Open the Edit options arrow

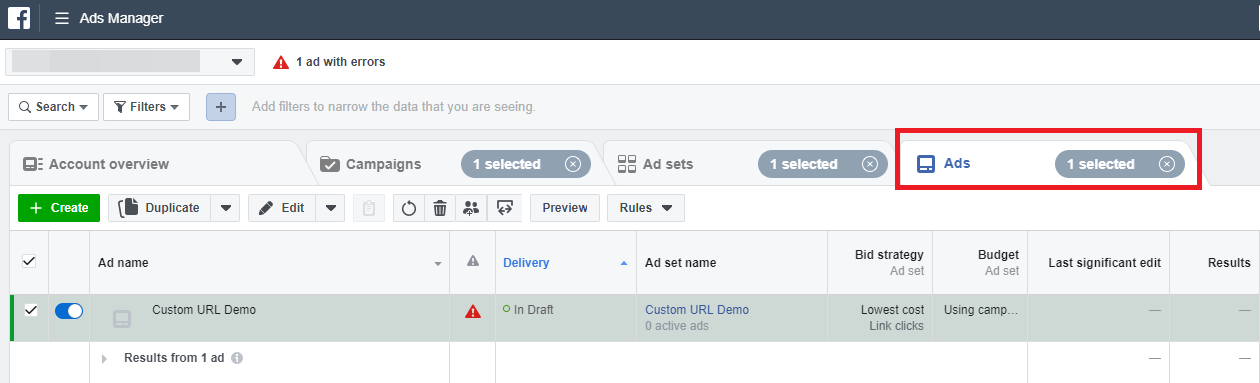click(x=330, y=208)
